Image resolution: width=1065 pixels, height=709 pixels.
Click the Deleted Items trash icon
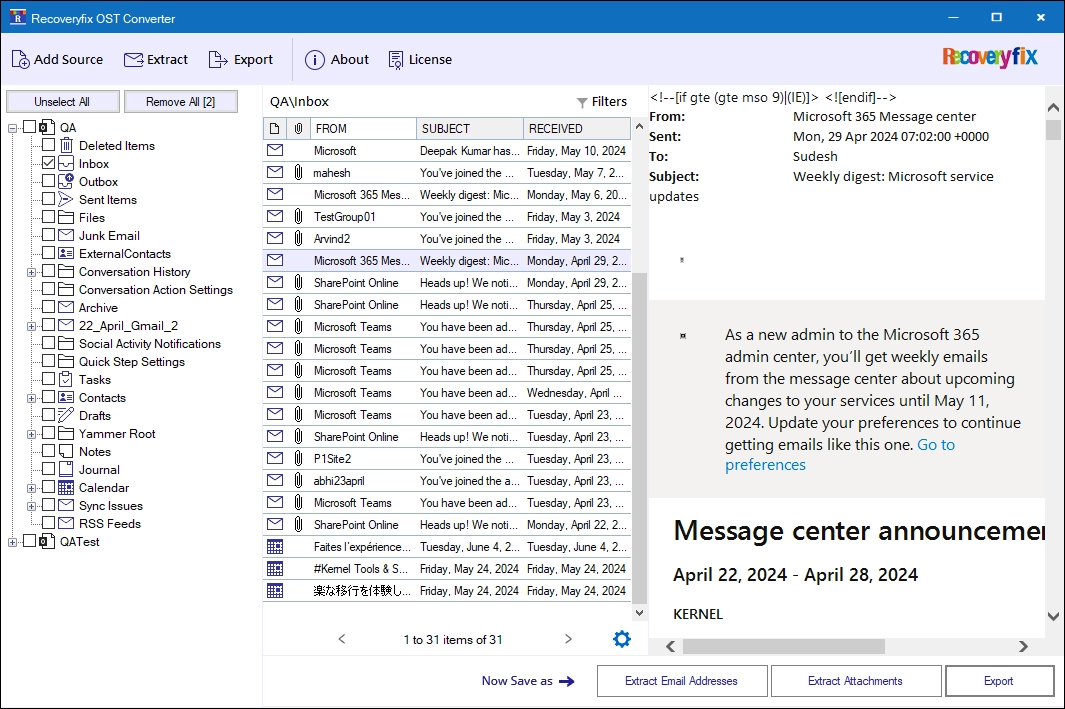coord(66,145)
